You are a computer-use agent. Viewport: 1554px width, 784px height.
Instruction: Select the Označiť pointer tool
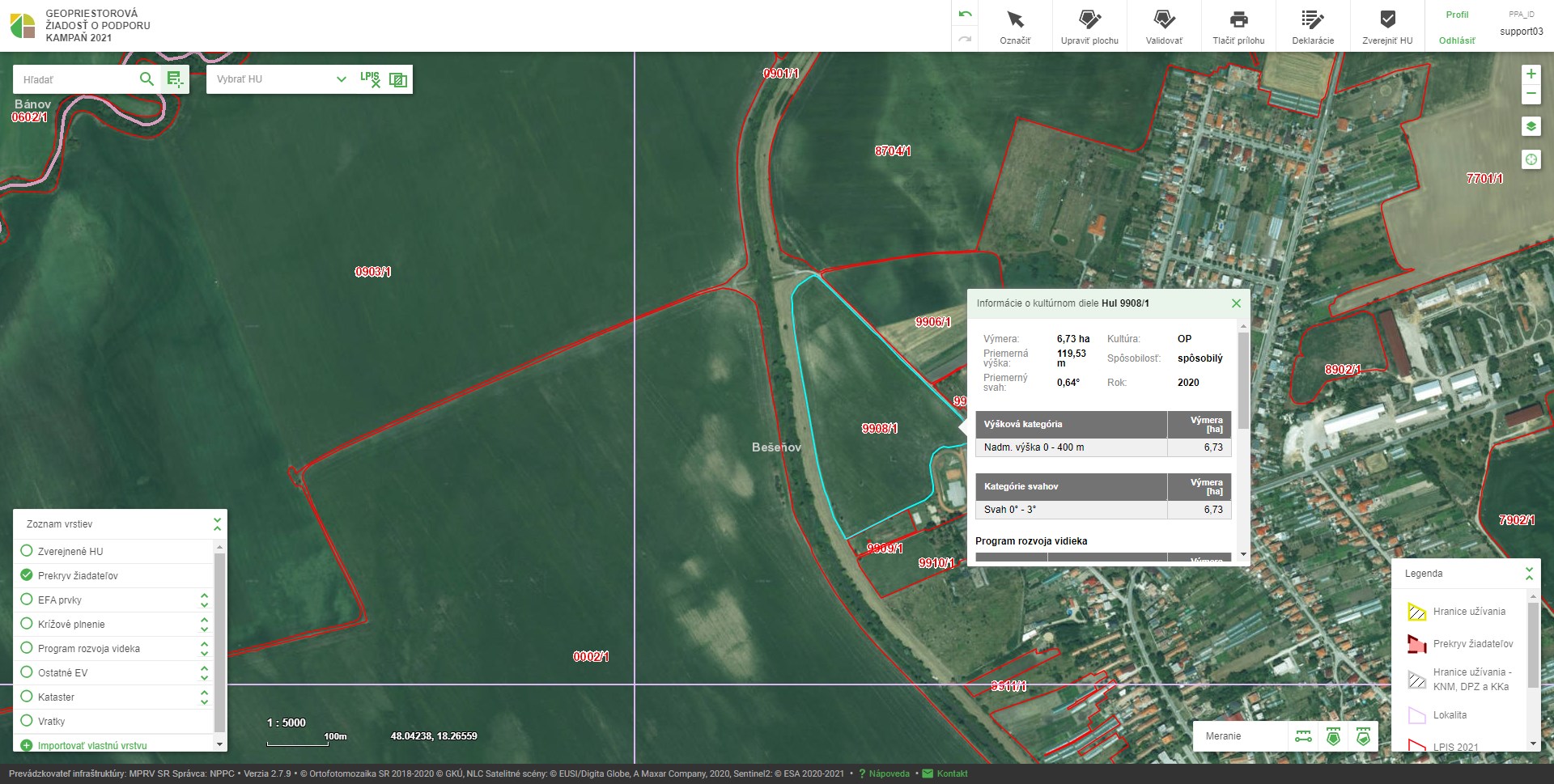[x=1015, y=26]
